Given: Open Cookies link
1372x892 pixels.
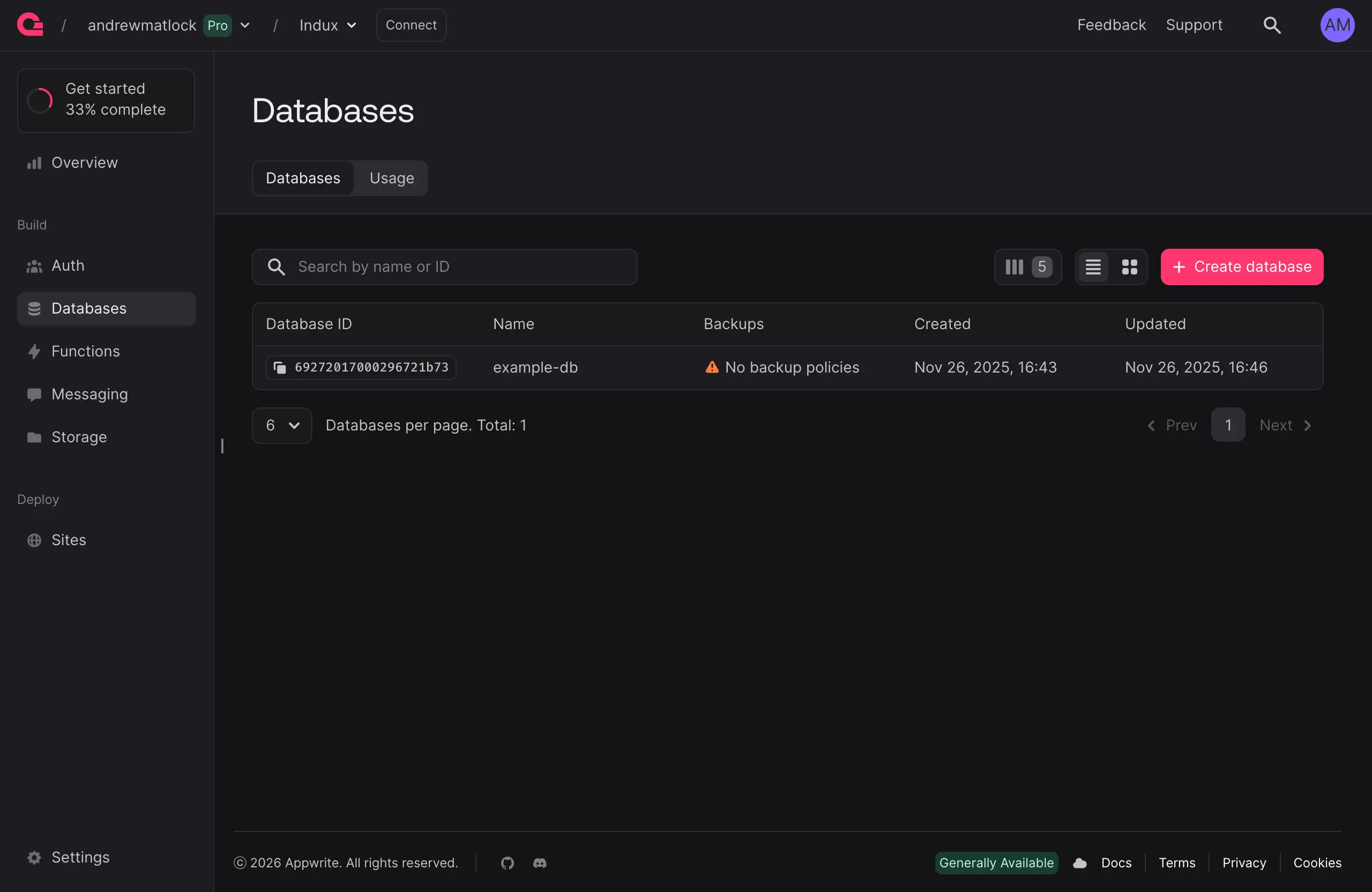Looking at the screenshot, I should pos(1317,863).
